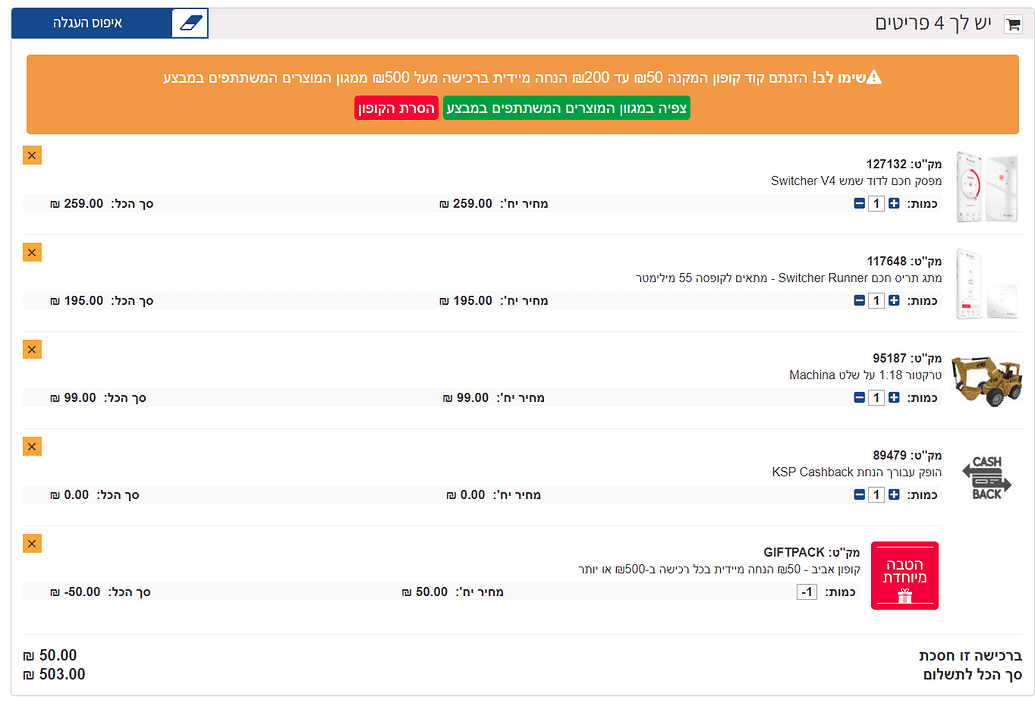Open product name מתג תריס חכם Switcher Runner
Image resolution: width=1035 pixels, height=702 pixels.
click(789, 278)
